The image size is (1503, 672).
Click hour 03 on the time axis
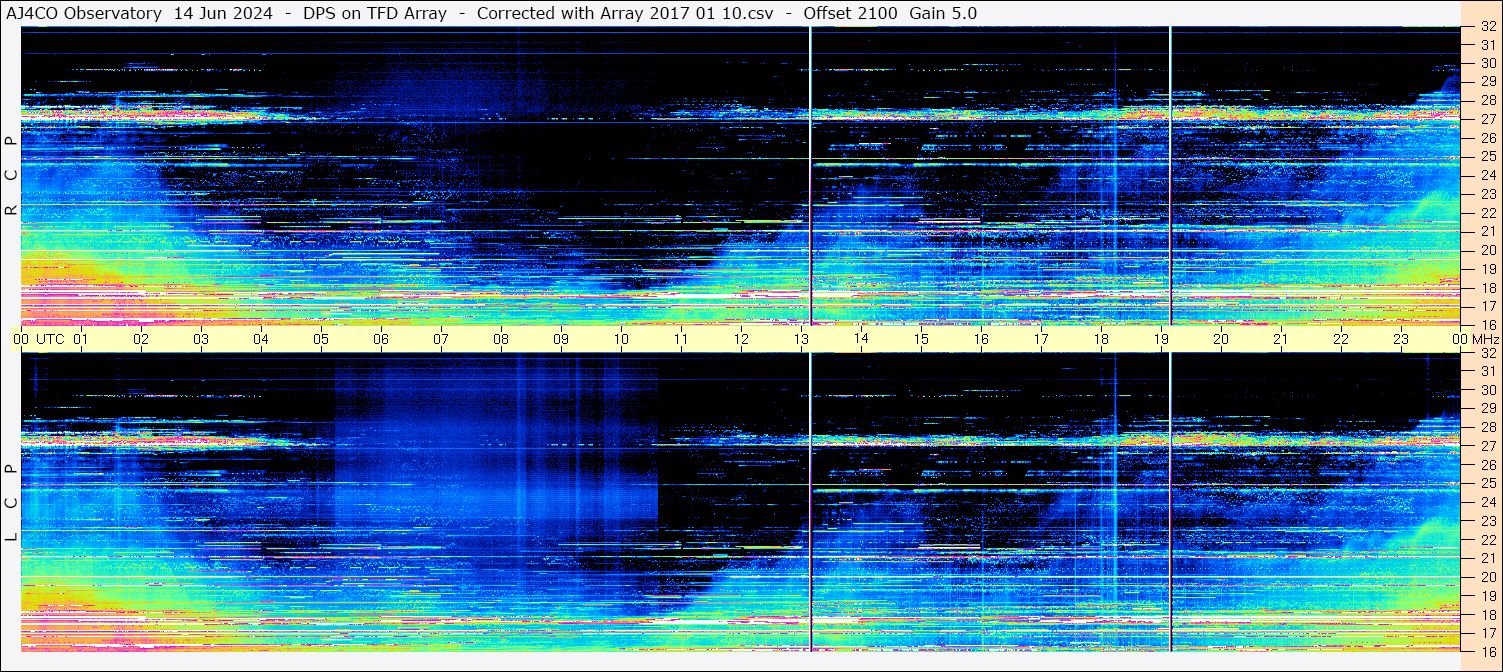tap(201, 339)
